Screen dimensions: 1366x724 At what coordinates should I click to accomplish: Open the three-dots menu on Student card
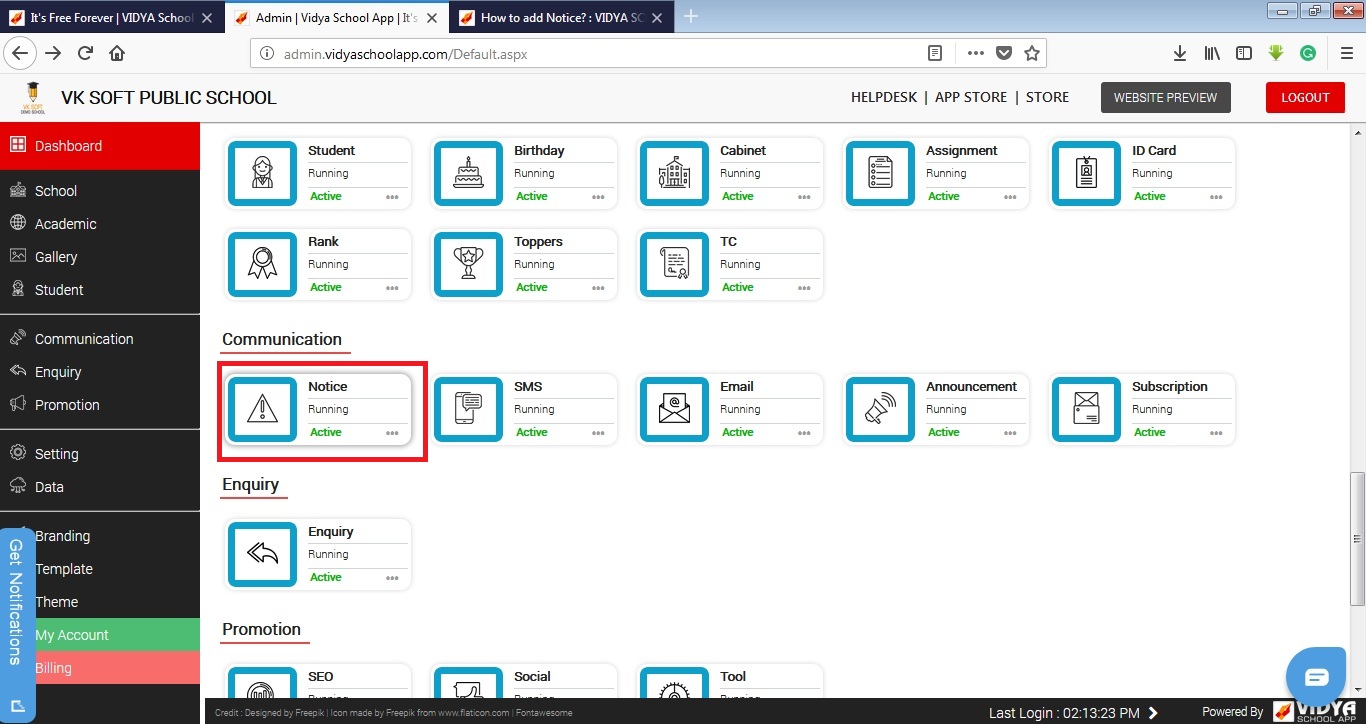(392, 197)
